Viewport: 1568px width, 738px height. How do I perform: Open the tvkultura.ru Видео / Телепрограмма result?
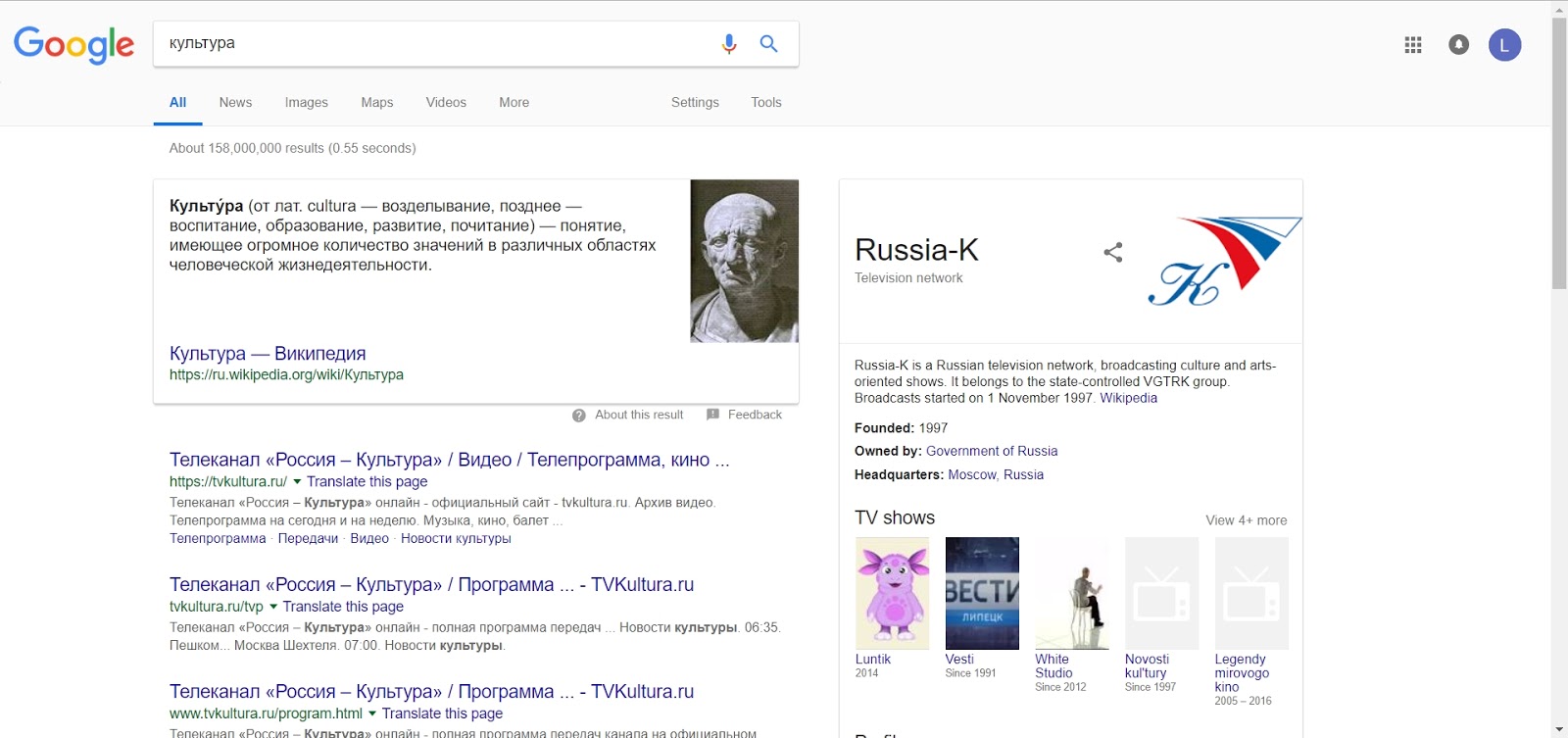[x=449, y=460]
